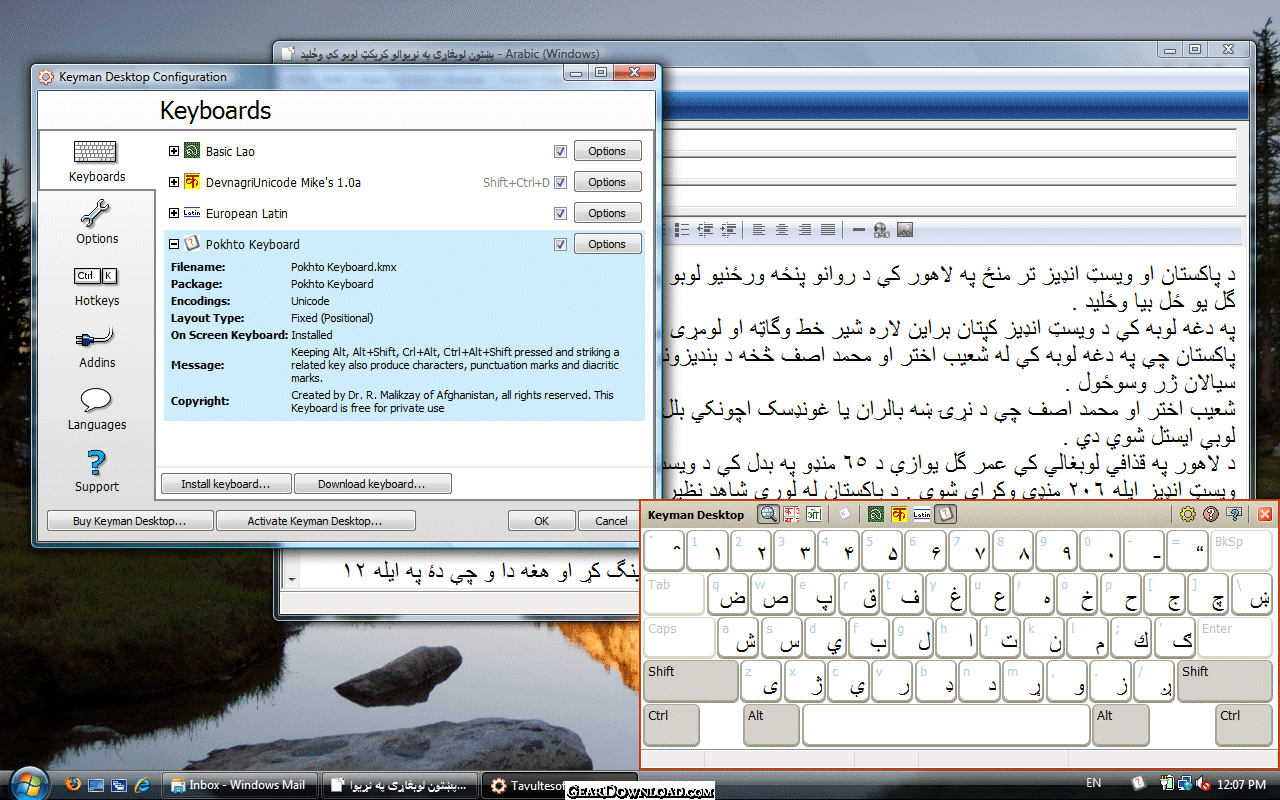Center text in mail editor

click(x=782, y=230)
